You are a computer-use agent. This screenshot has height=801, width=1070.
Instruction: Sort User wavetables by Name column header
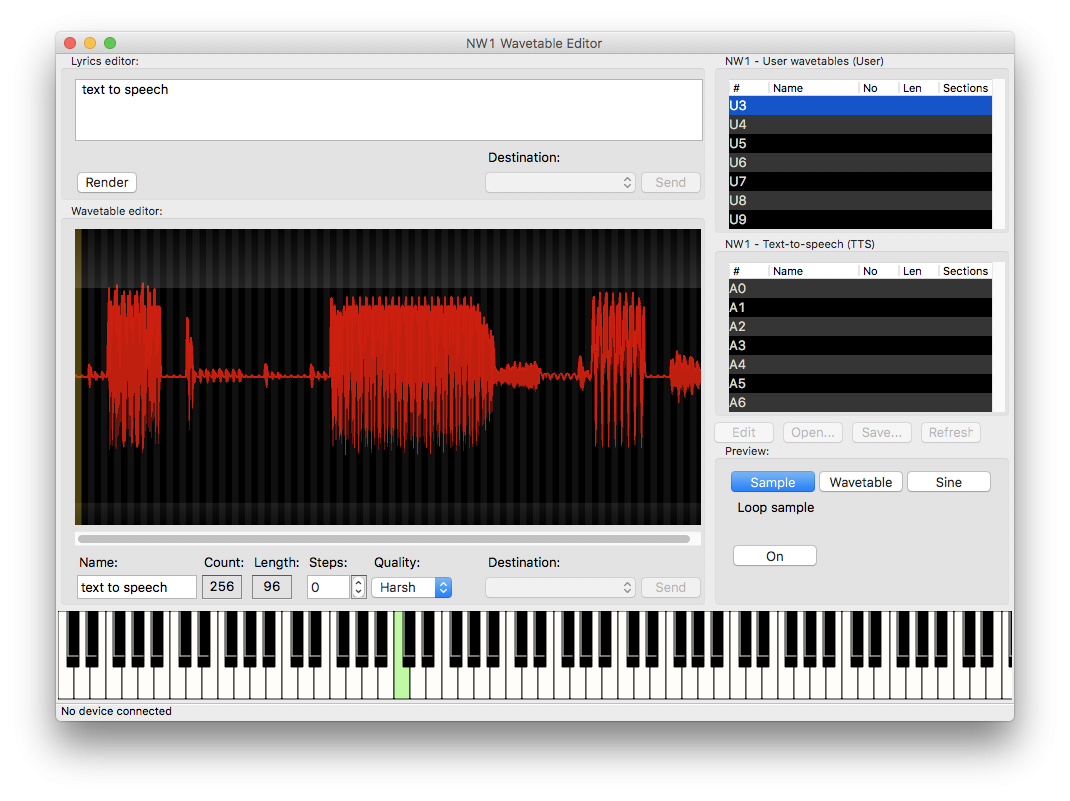pos(813,88)
